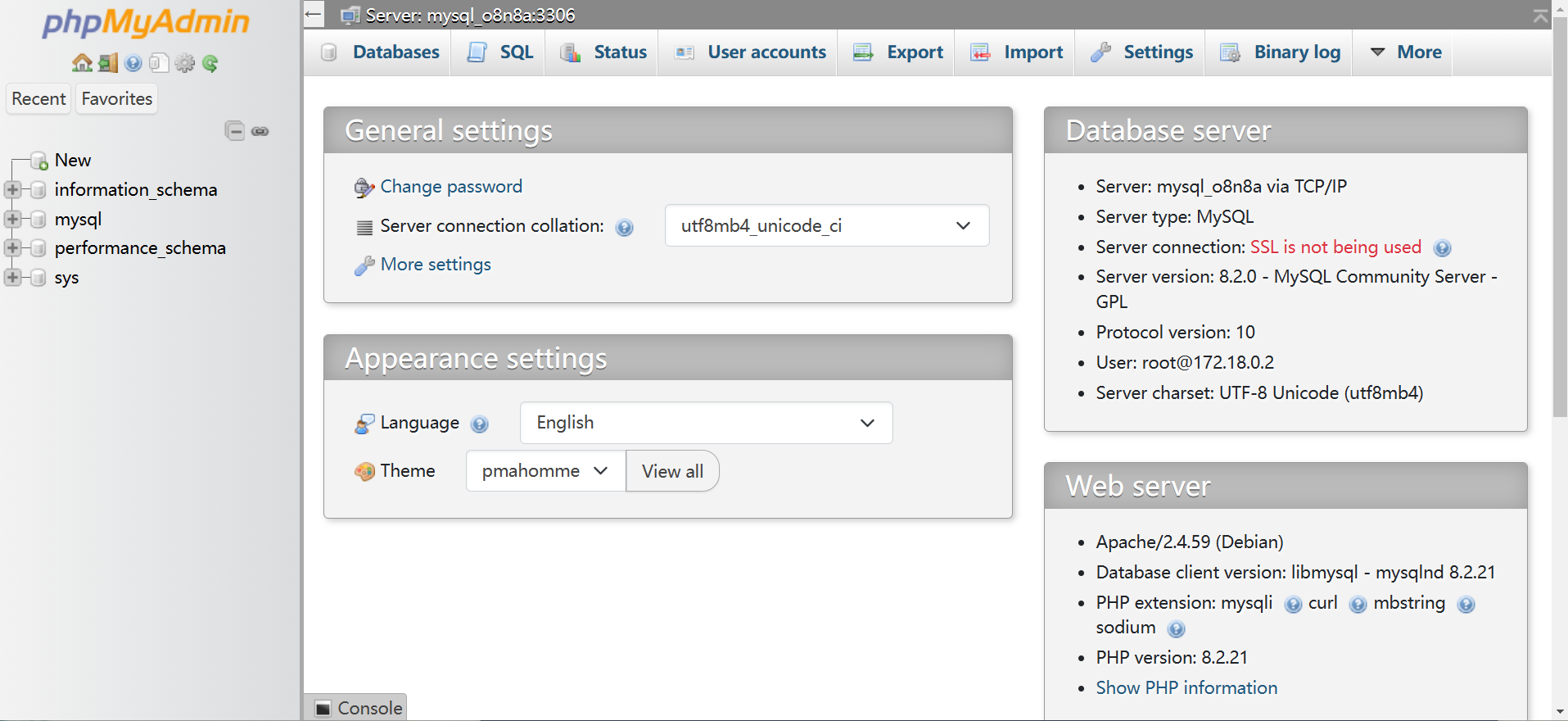Hide navigation panel with left arrow icon
This screenshot has width=1568, height=721.
point(313,14)
